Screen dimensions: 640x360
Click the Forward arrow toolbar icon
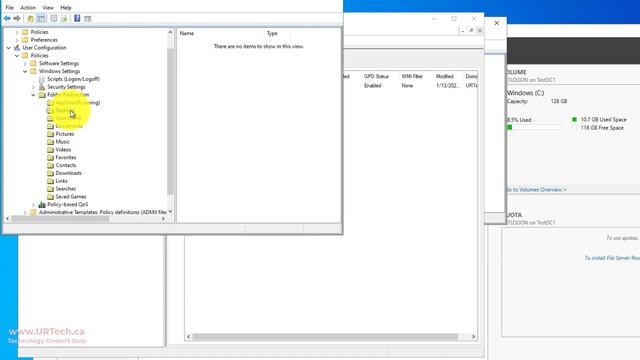17,18
